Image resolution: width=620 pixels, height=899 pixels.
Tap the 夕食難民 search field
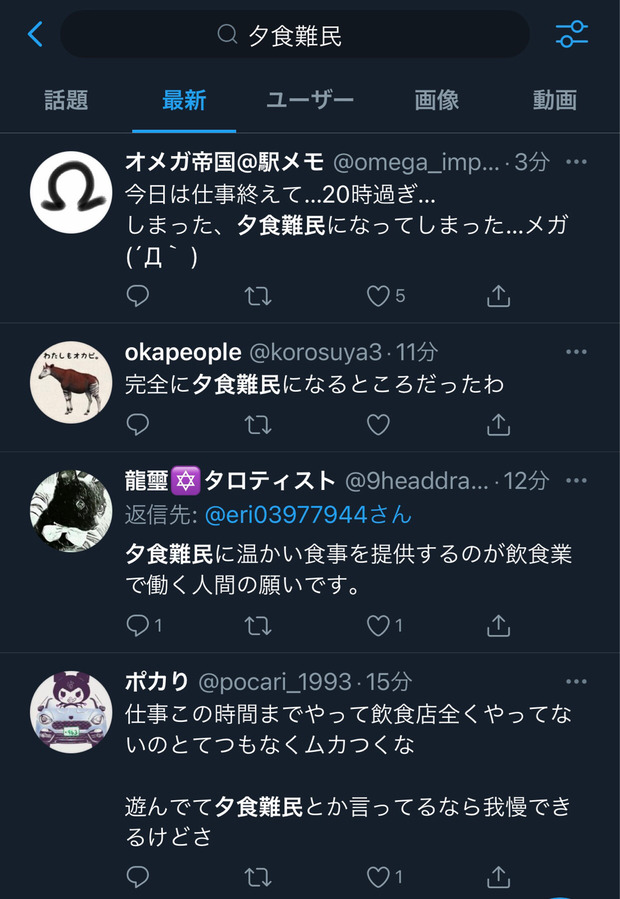coord(295,34)
